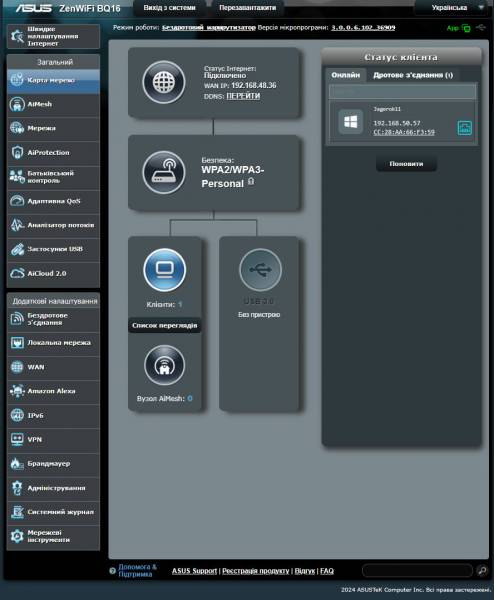Click the WAN globe icon in sidebar
494x600 pixels.
click(x=17, y=367)
